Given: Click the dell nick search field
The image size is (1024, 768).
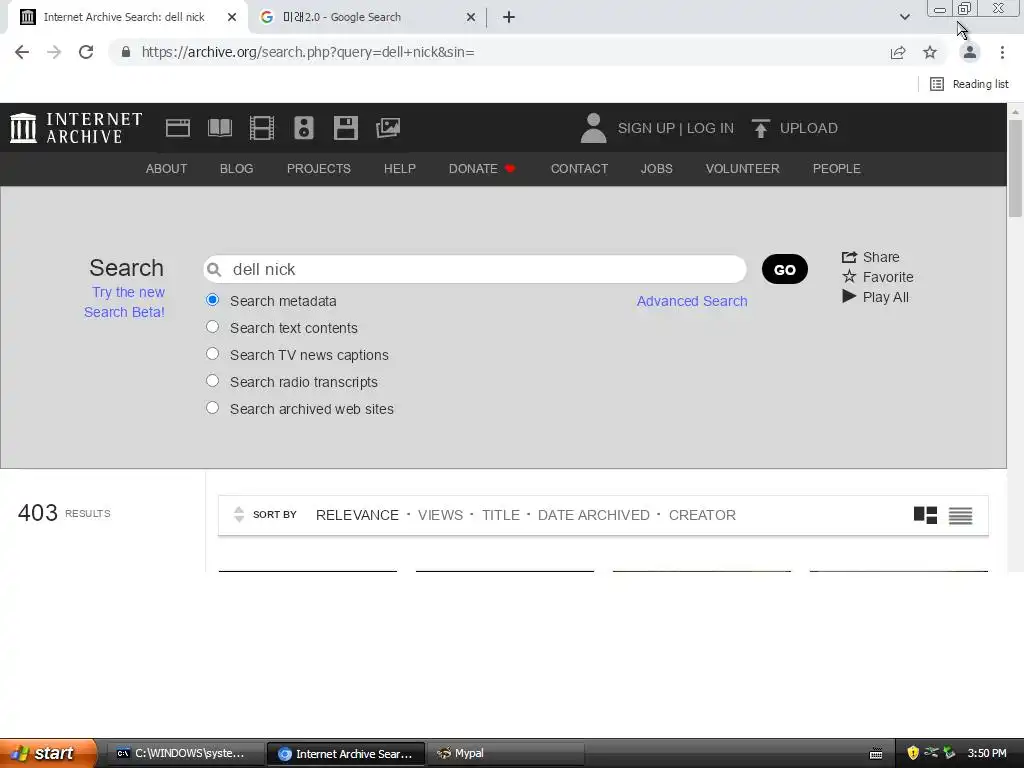Looking at the screenshot, I should [475, 269].
